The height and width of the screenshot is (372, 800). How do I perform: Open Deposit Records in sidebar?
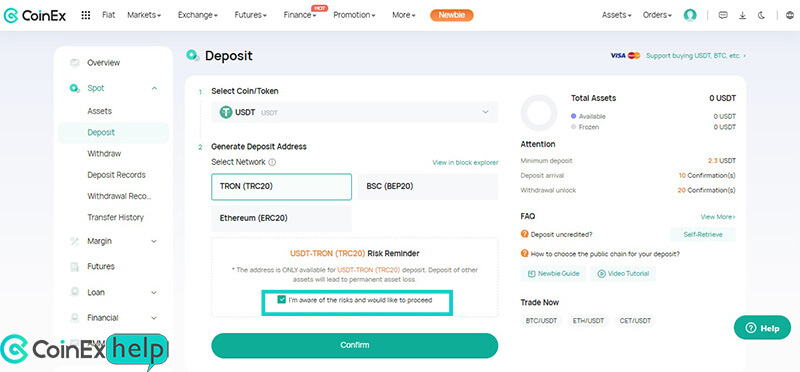tap(116, 175)
